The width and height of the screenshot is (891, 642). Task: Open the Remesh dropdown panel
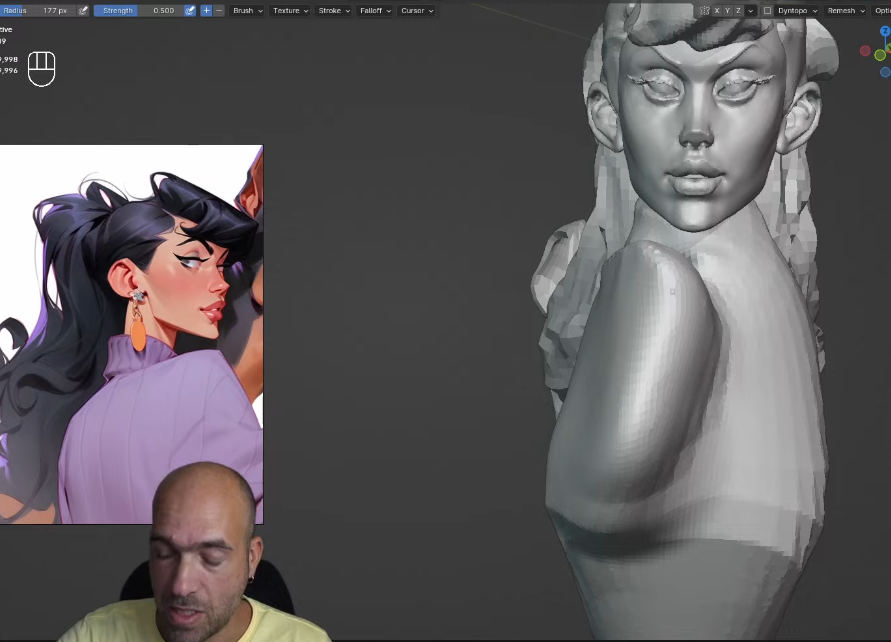[845, 10]
